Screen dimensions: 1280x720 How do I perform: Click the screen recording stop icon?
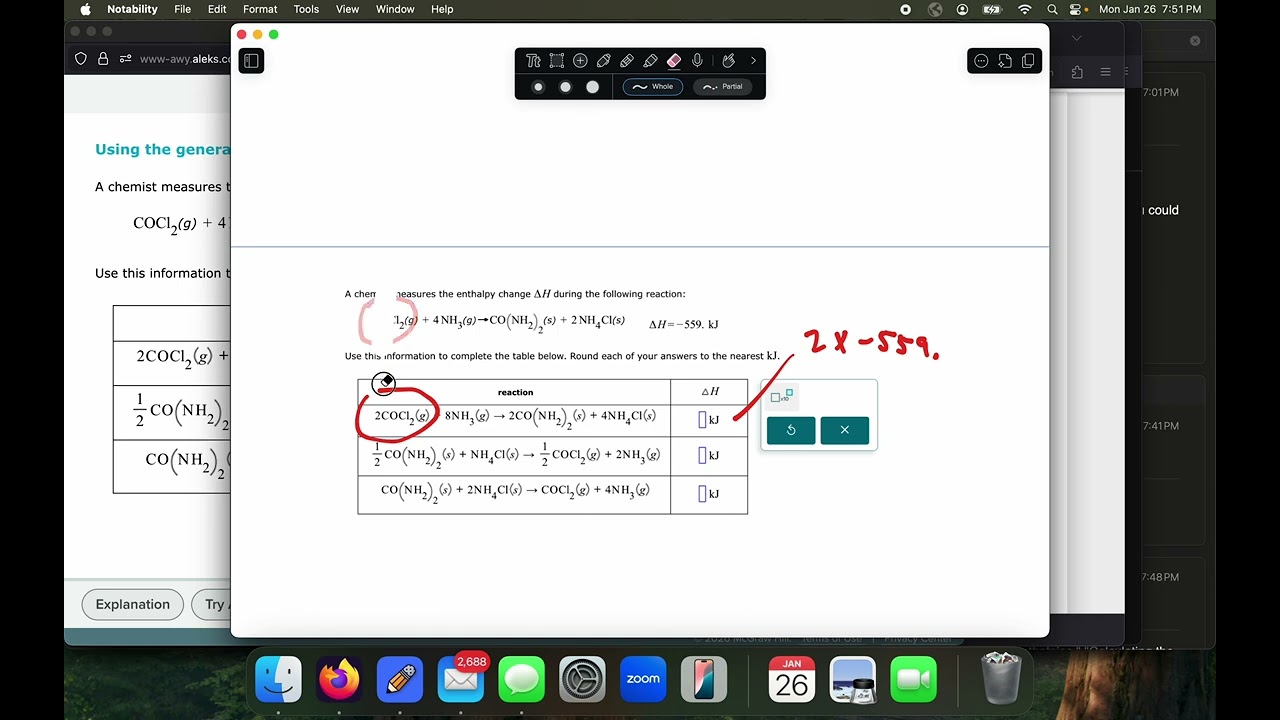(x=906, y=9)
